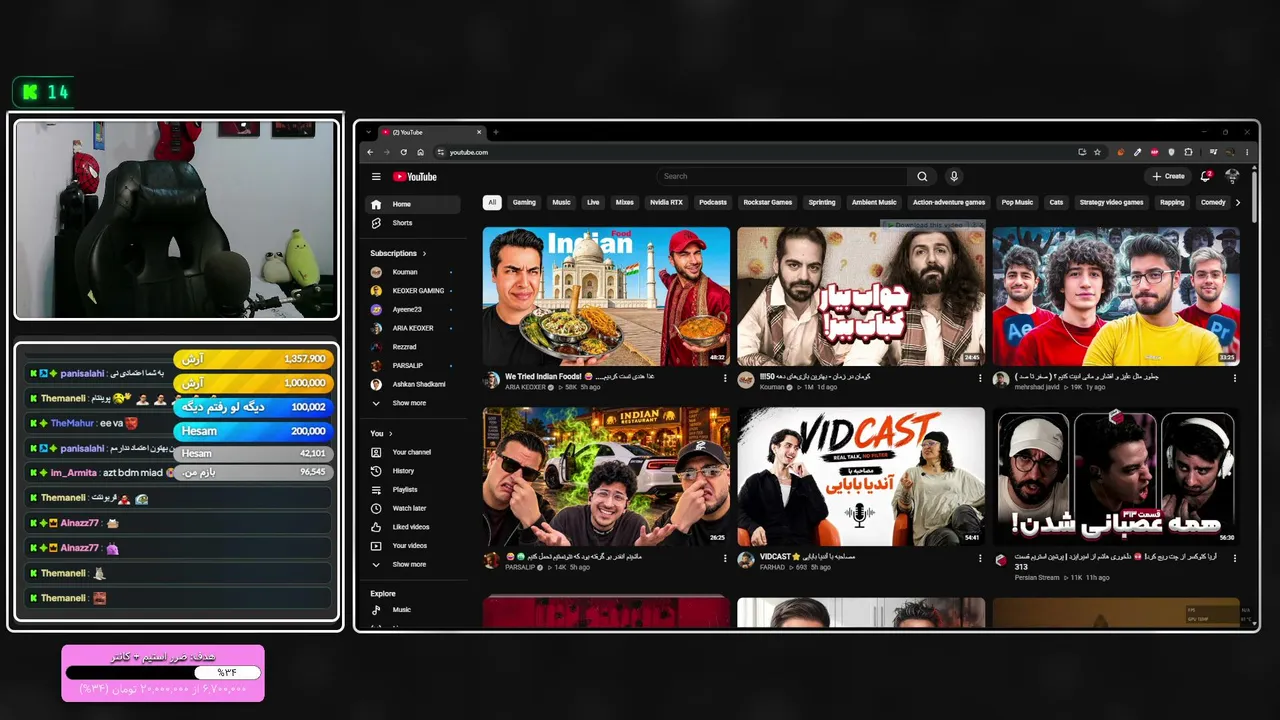Open the account avatar menu
The height and width of the screenshot is (720, 1280).
click(1232, 177)
